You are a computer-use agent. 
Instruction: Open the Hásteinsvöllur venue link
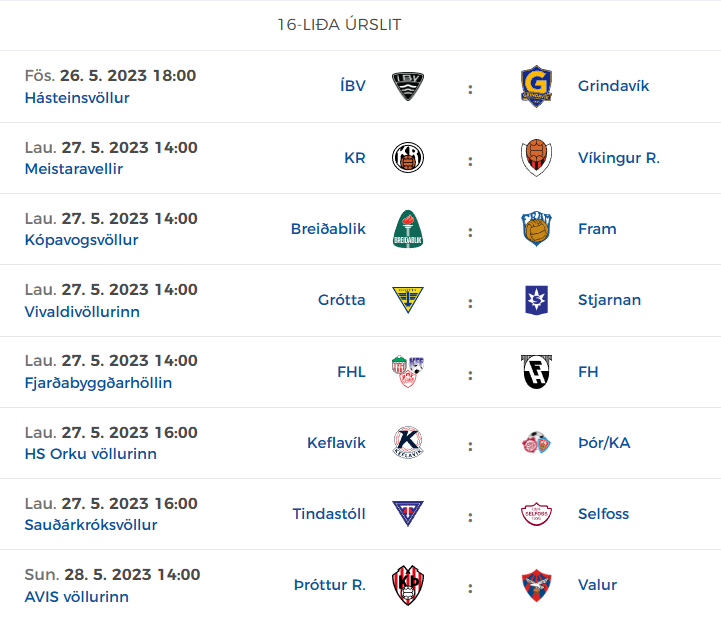[x=77, y=98]
